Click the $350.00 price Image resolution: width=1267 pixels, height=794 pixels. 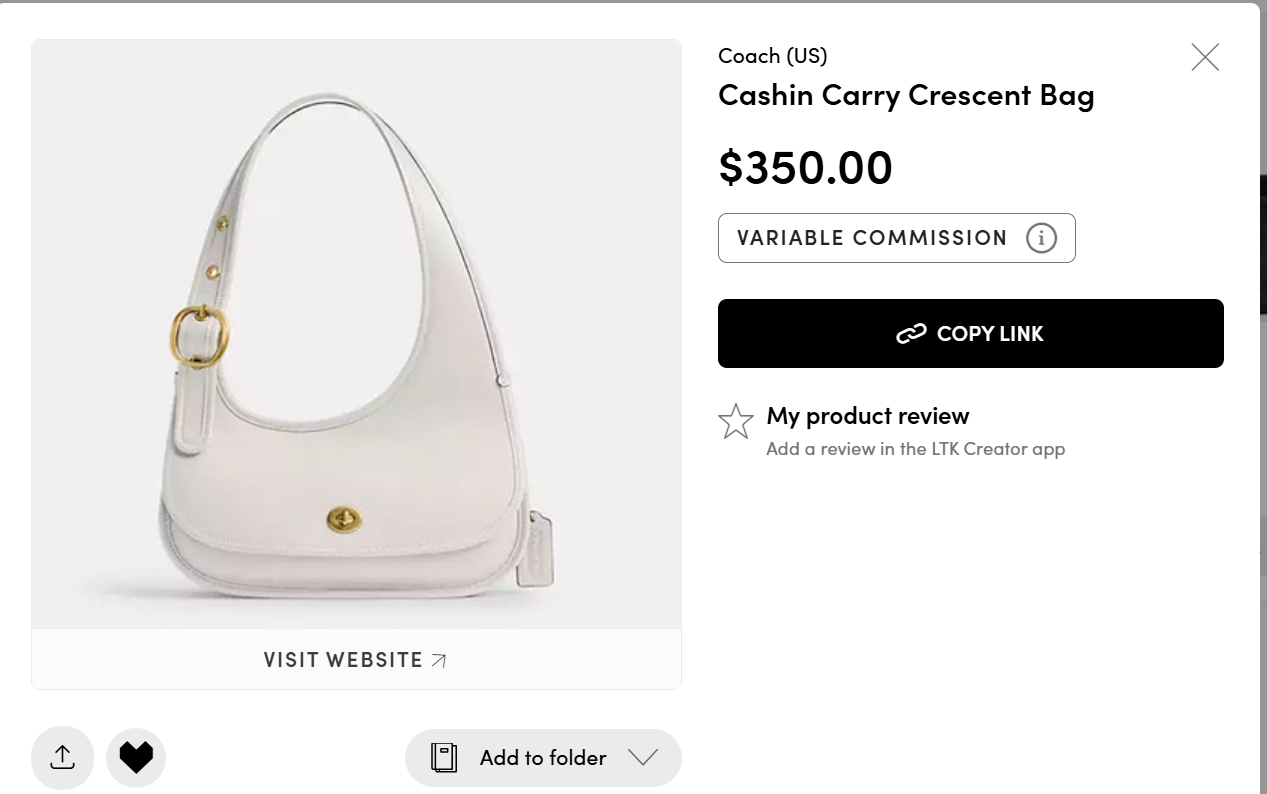pos(805,167)
